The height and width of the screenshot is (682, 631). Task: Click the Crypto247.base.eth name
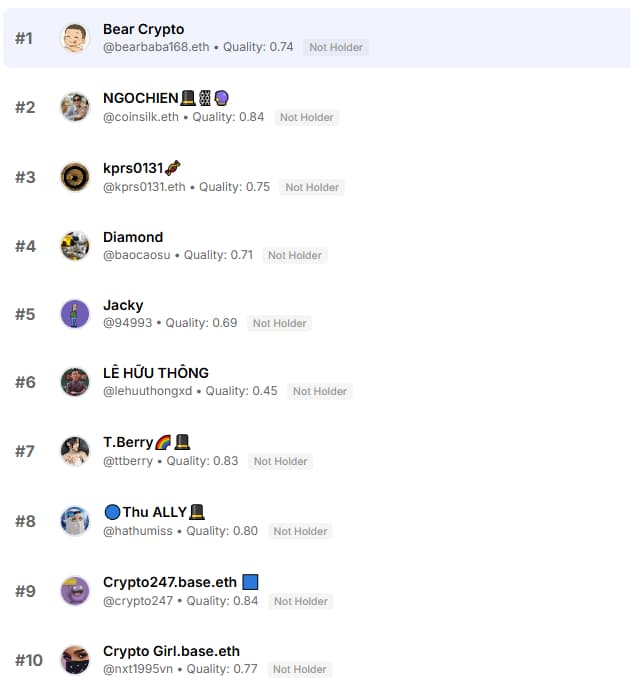tap(170, 582)
